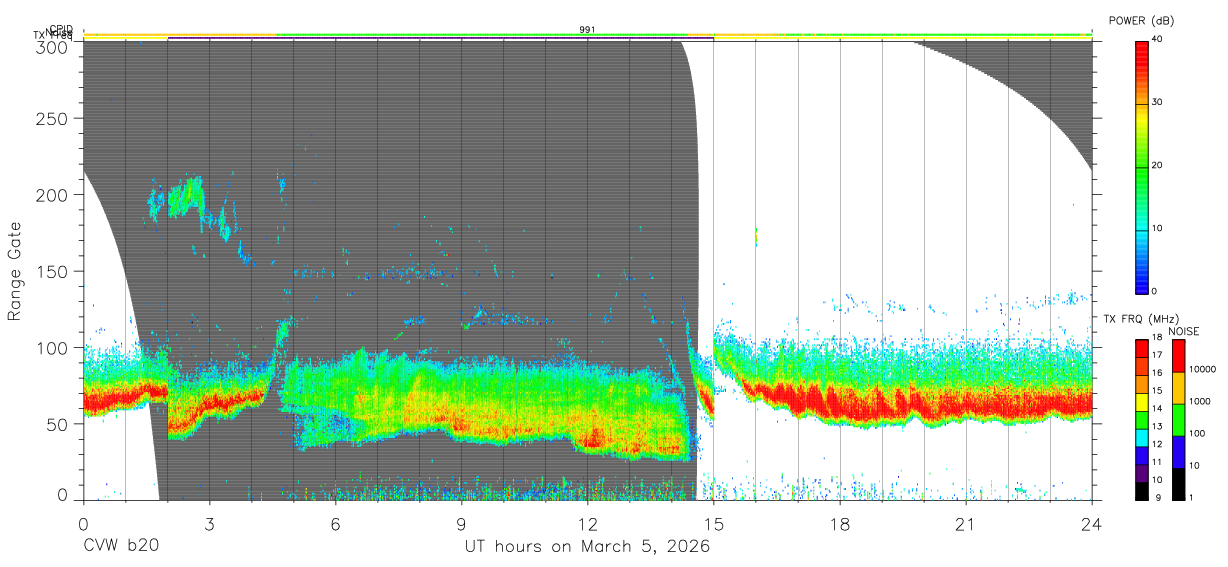Image resolution: width=1228 pixels, height=567 pixels.
Task: Click the 12 hour tick on time axis
Action: 588,523
